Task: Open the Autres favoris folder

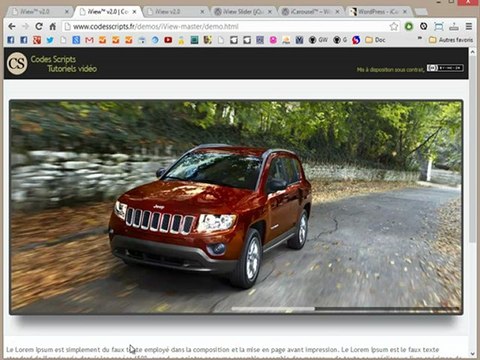Action: pos(451,40)
